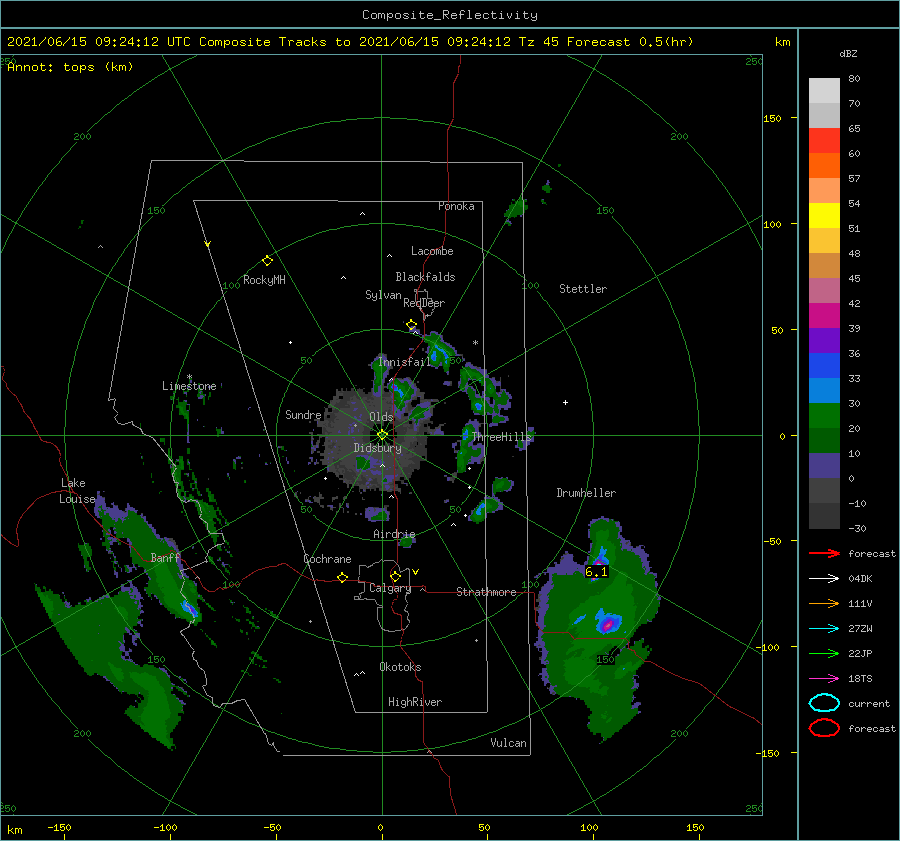The height and width of the screenshot is (841, 900).
Task: Click the Innisfail label
Action: pyautogui.click(x=404, y=362)
